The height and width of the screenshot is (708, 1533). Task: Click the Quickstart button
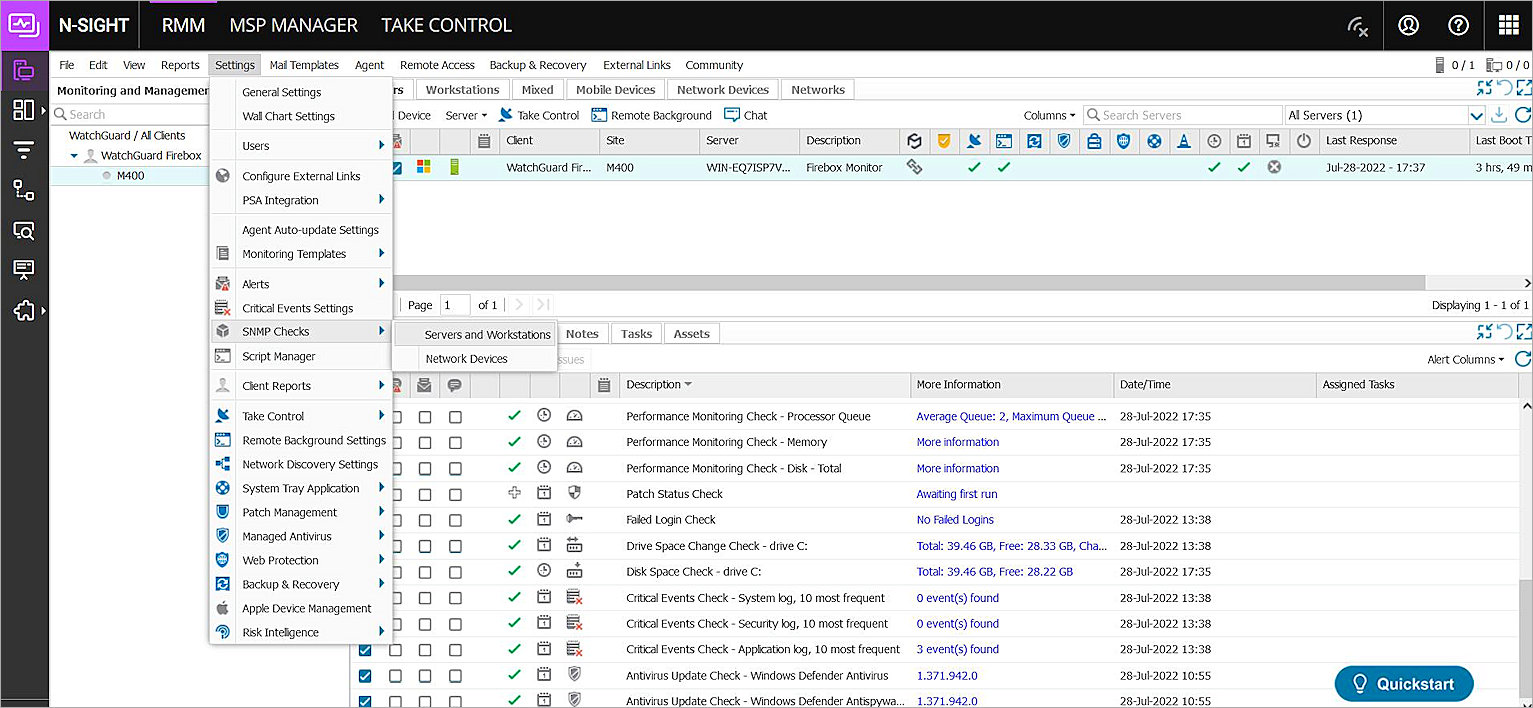point(1403,684)
